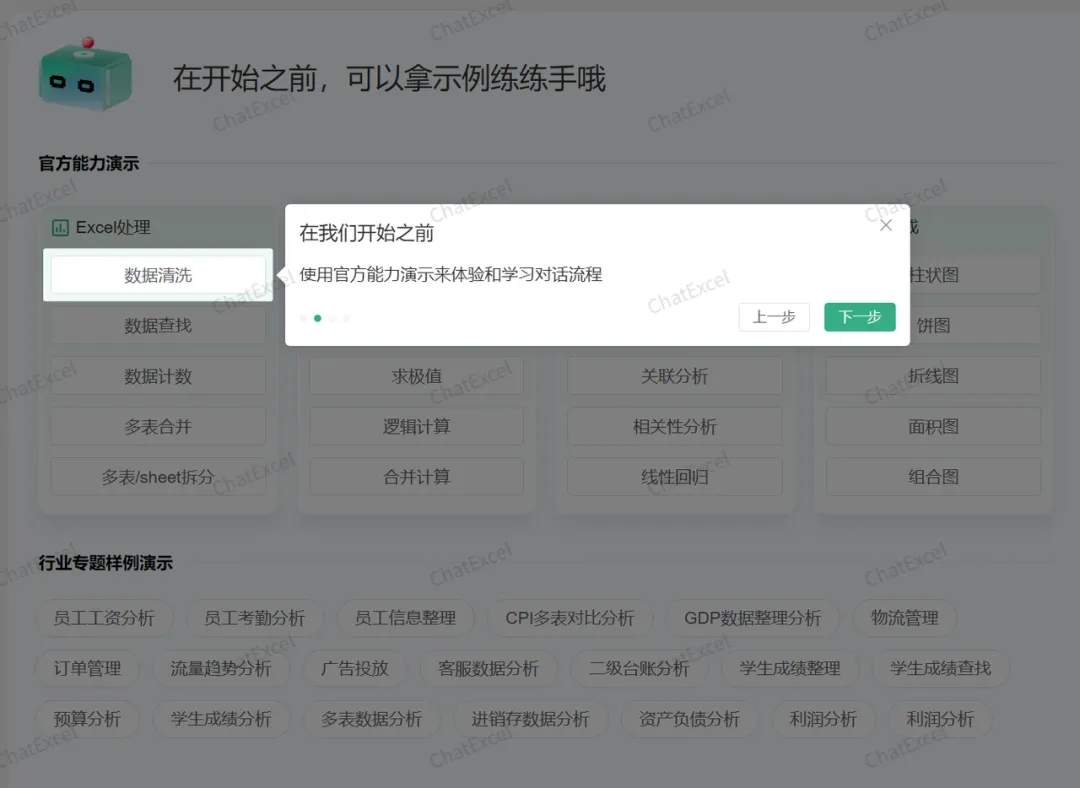Open the 多表合并 demo
Screen dimensions: 1080x788
(x=158, y=426)
